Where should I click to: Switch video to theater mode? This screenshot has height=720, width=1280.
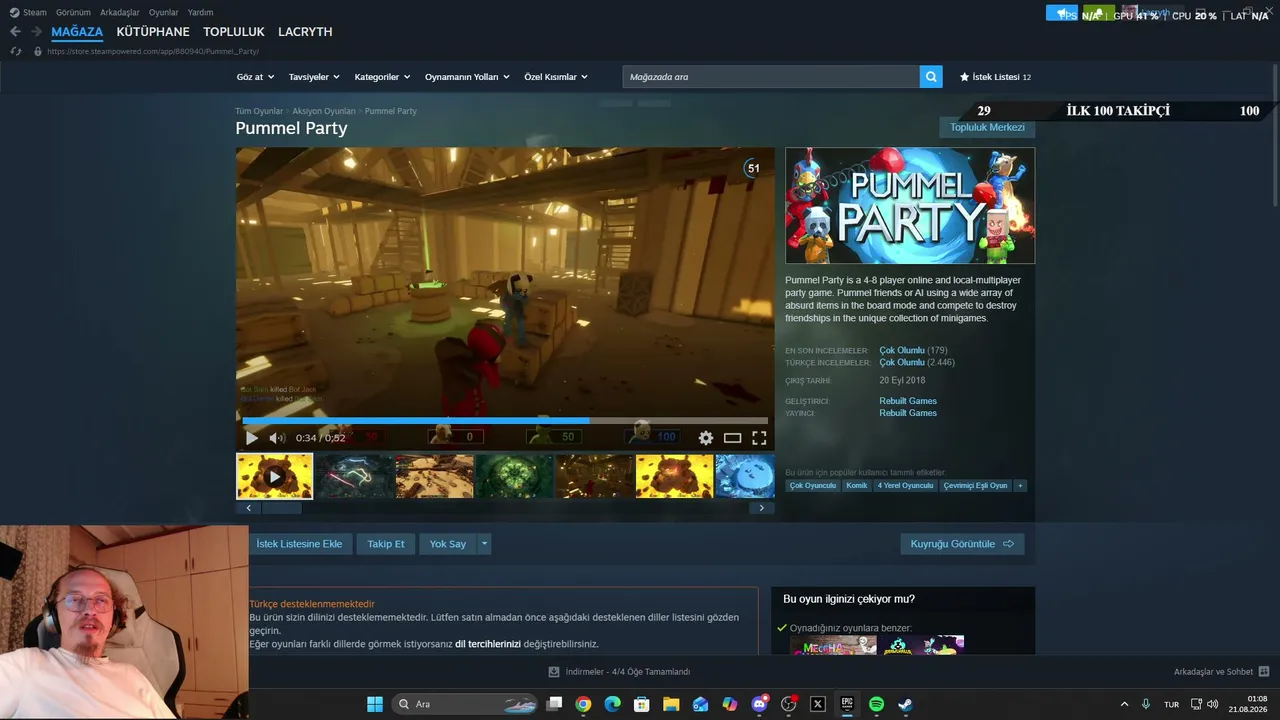click(x=733, y=438)
